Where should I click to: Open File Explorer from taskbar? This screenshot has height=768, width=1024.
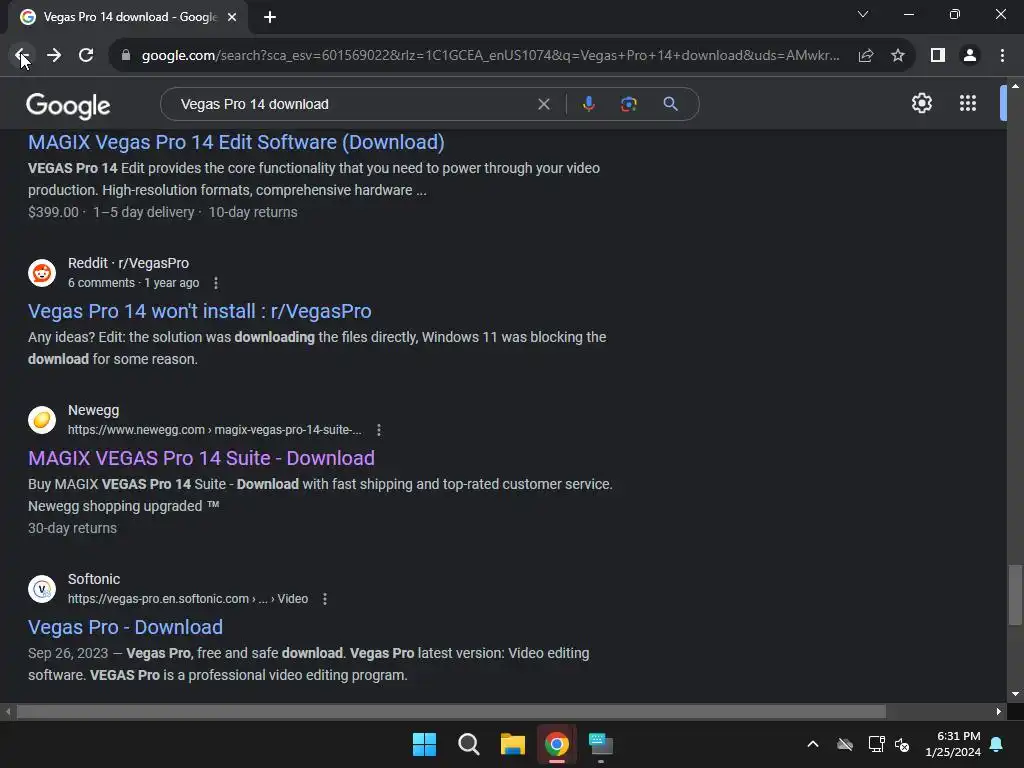click(x=513, y=744)
